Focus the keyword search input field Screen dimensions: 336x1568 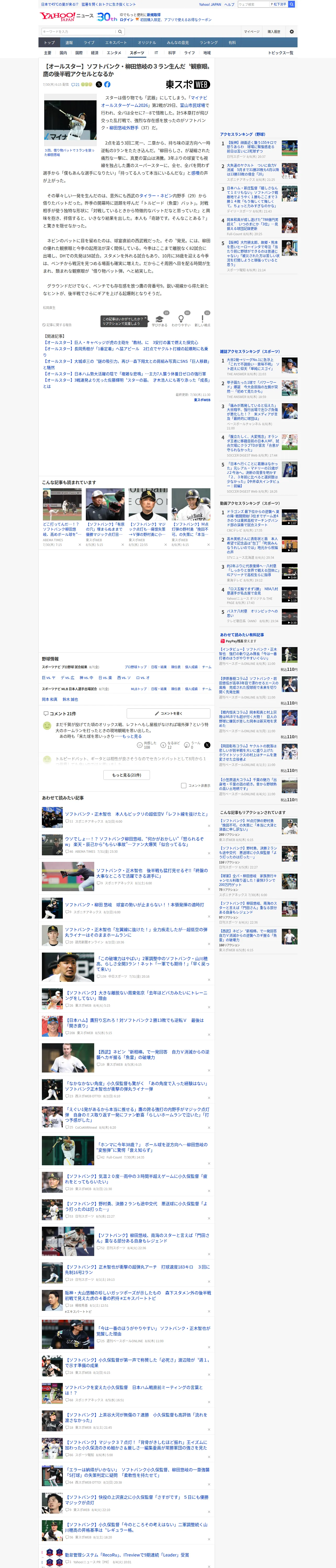tap(79, 32)
